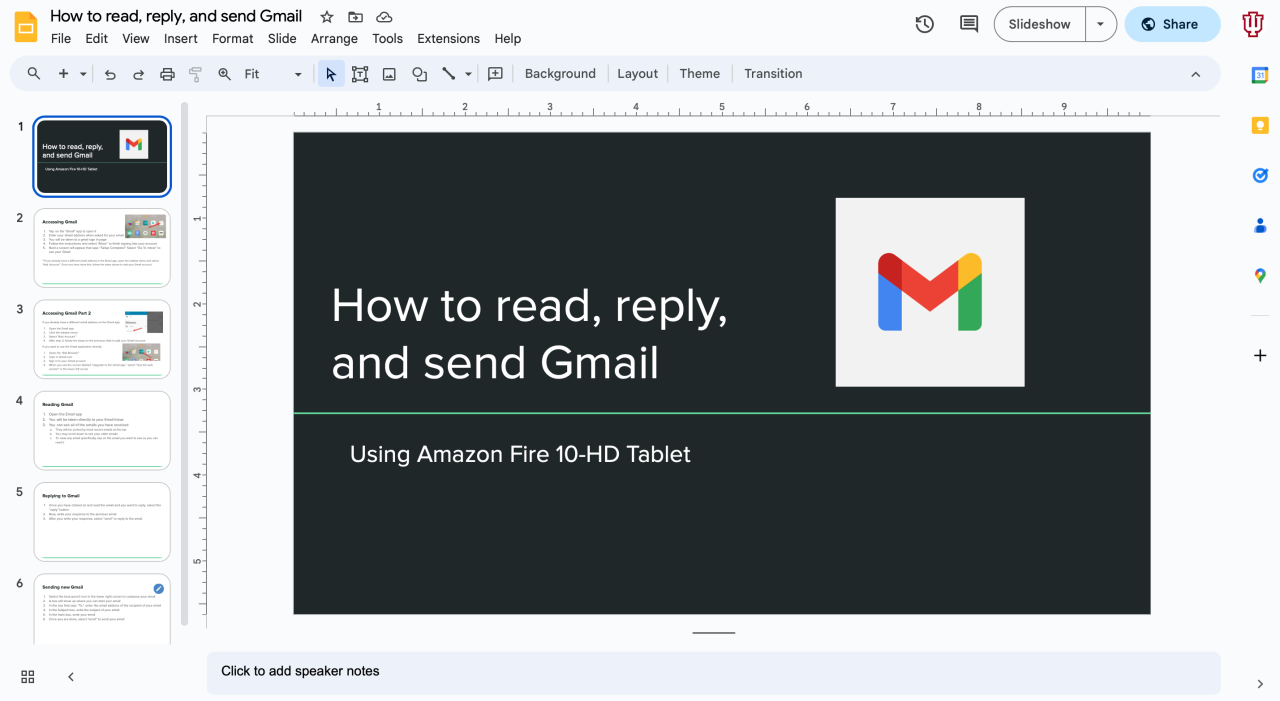This screenshot has width=1280, height=701.
Task: Print the presentation
Action: [167, 74]
